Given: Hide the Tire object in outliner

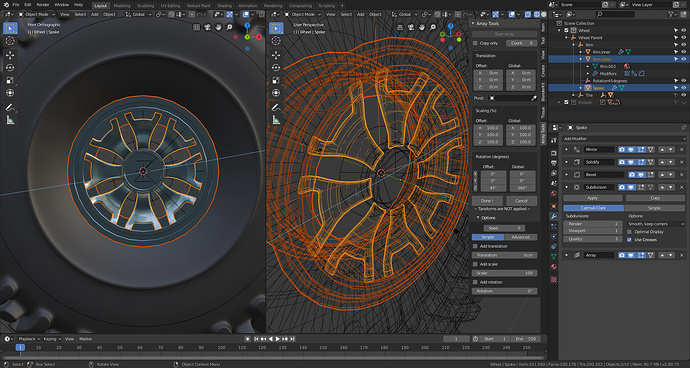Looking at the screenshot, I should [684, 95].
